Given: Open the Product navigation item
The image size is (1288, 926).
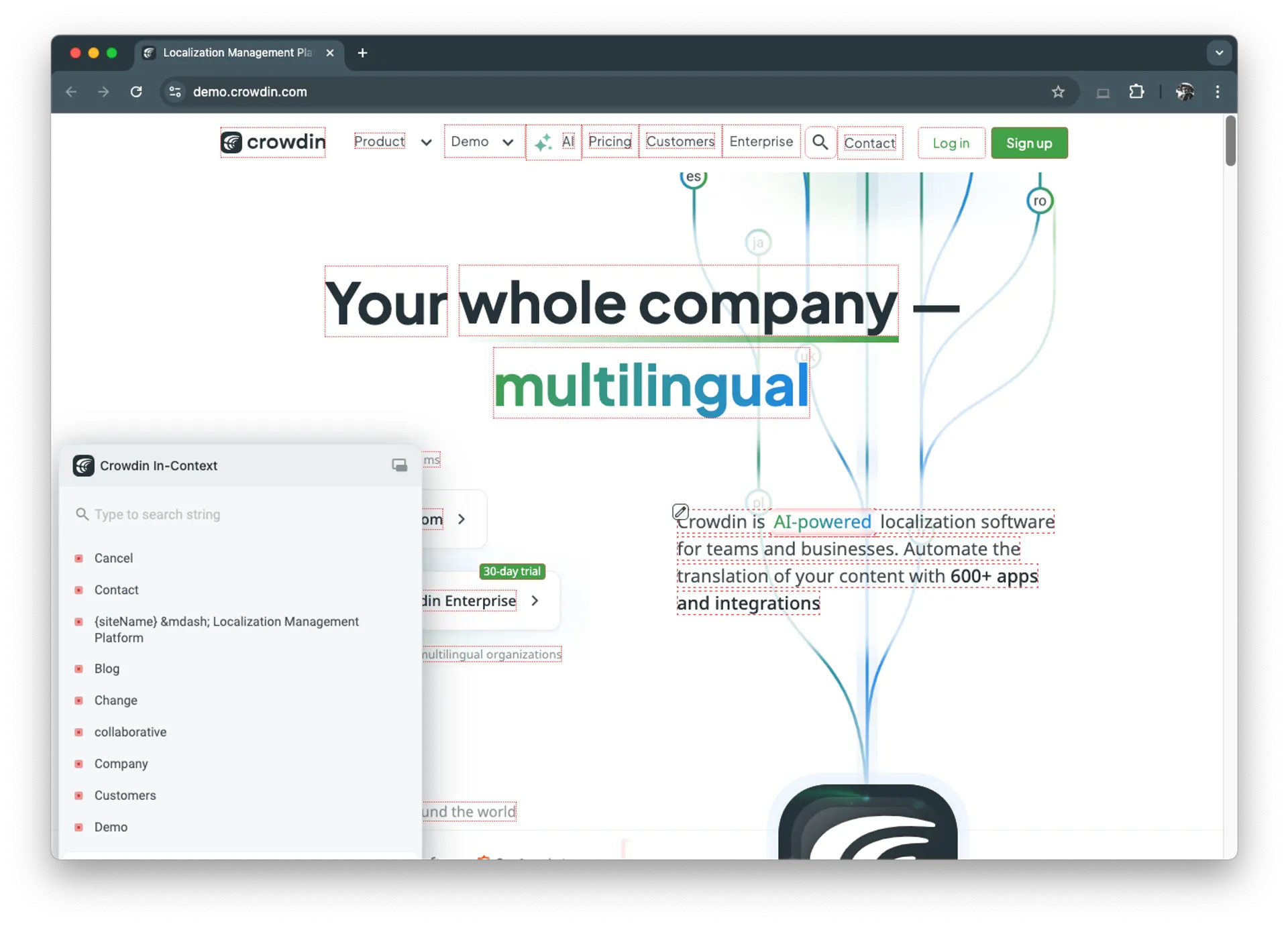Looking at the screenshot, I should [379, 141].
